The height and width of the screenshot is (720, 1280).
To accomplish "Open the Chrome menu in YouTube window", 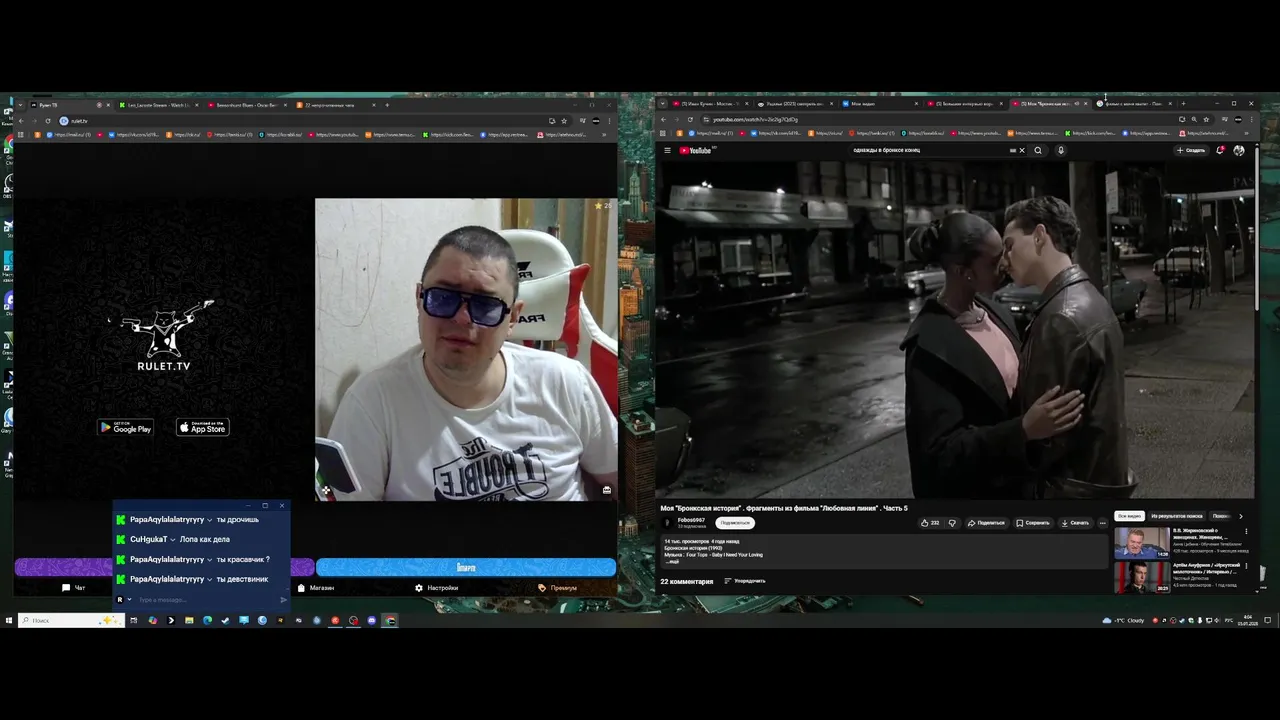I will [1251, 120].
